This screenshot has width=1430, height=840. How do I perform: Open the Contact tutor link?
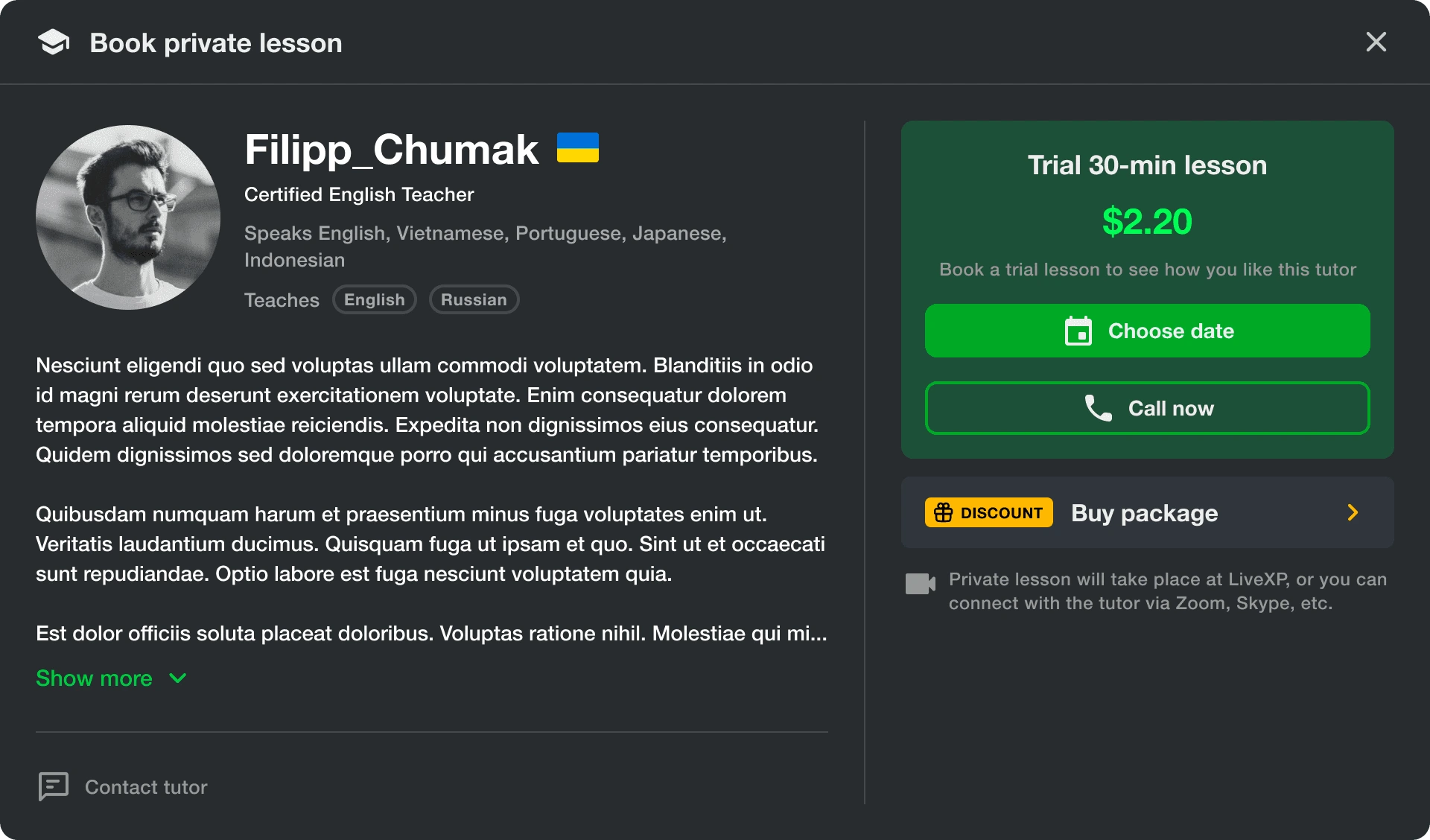tap(146, 787)
